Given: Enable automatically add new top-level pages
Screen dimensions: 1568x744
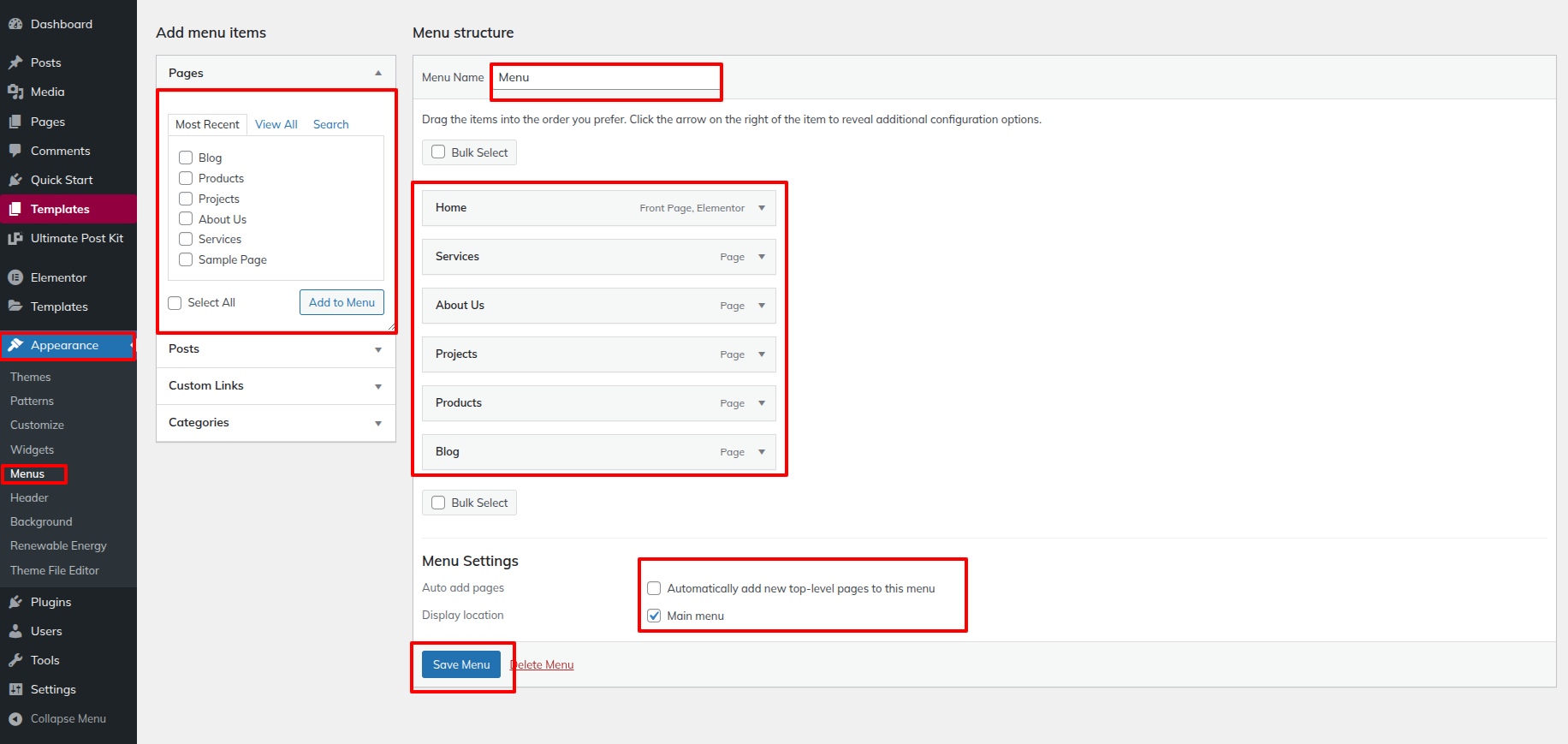Looking at the screenshot, I should pos(654,588).
